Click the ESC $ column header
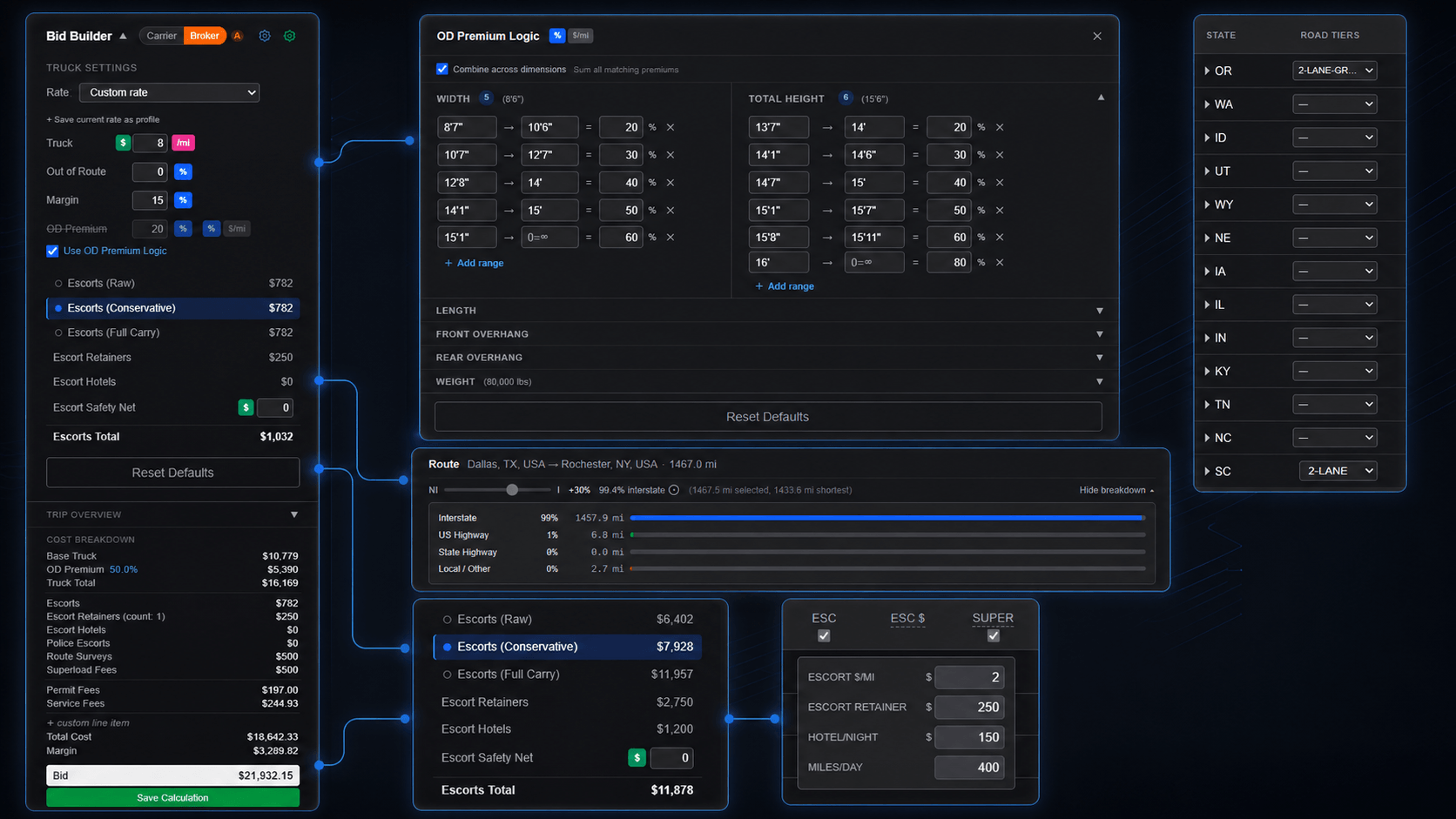Screen dimensions: 1456x819 click(907, 618)
